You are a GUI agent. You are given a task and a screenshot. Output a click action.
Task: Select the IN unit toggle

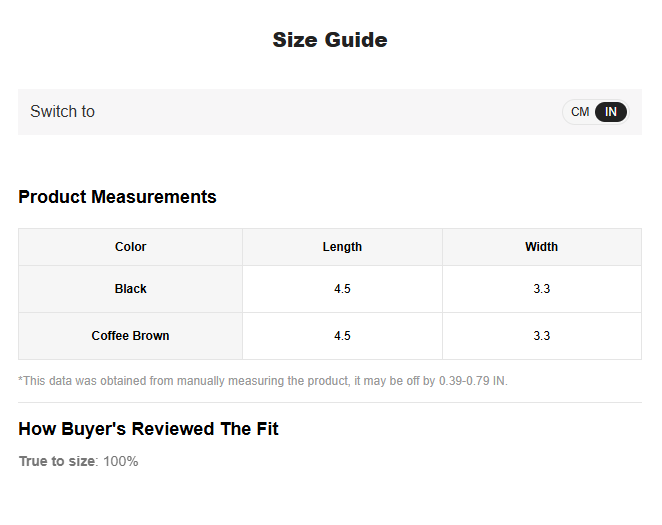(610, 112)
